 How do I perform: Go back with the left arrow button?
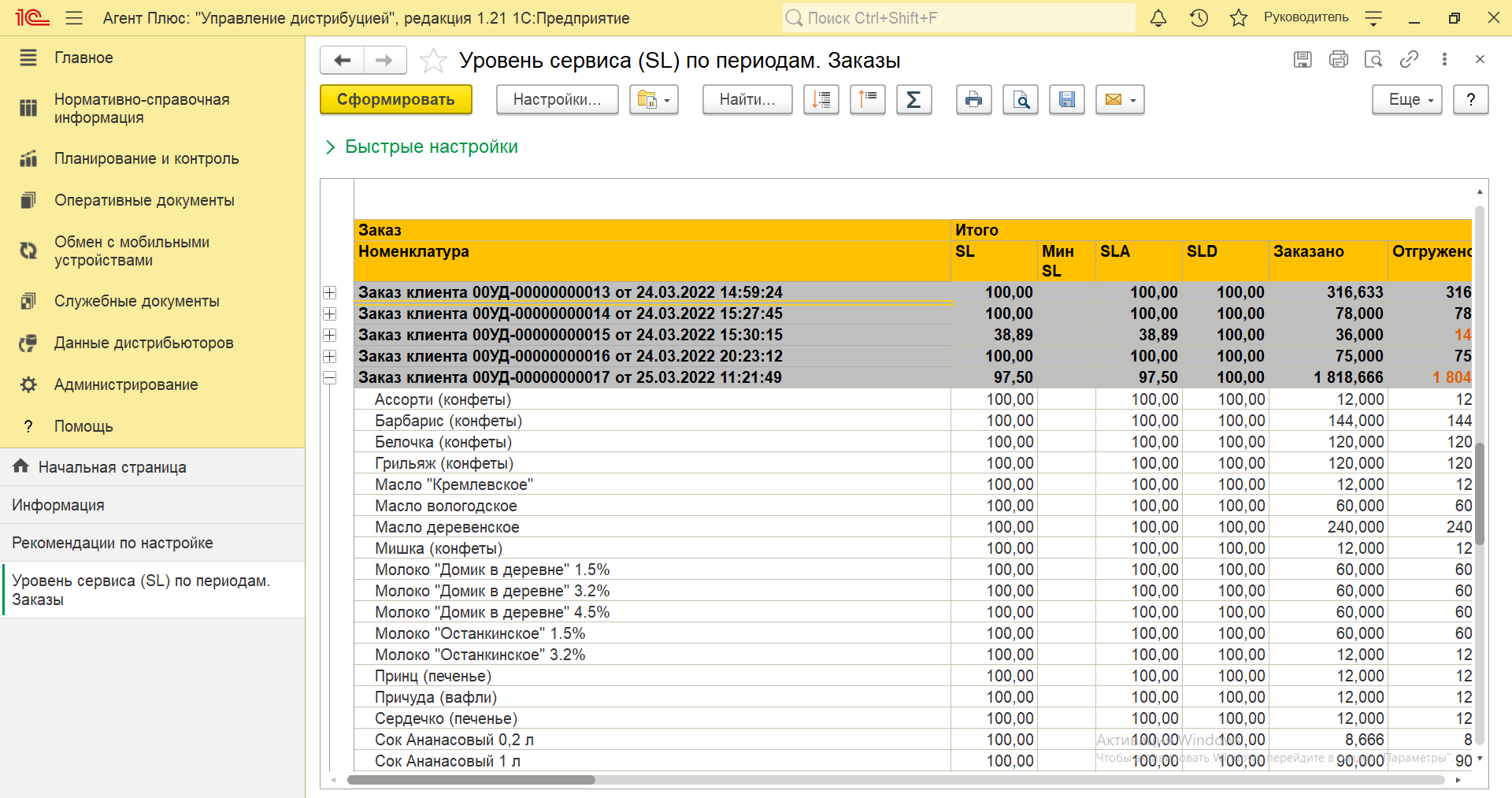click(x=342, y=60)
